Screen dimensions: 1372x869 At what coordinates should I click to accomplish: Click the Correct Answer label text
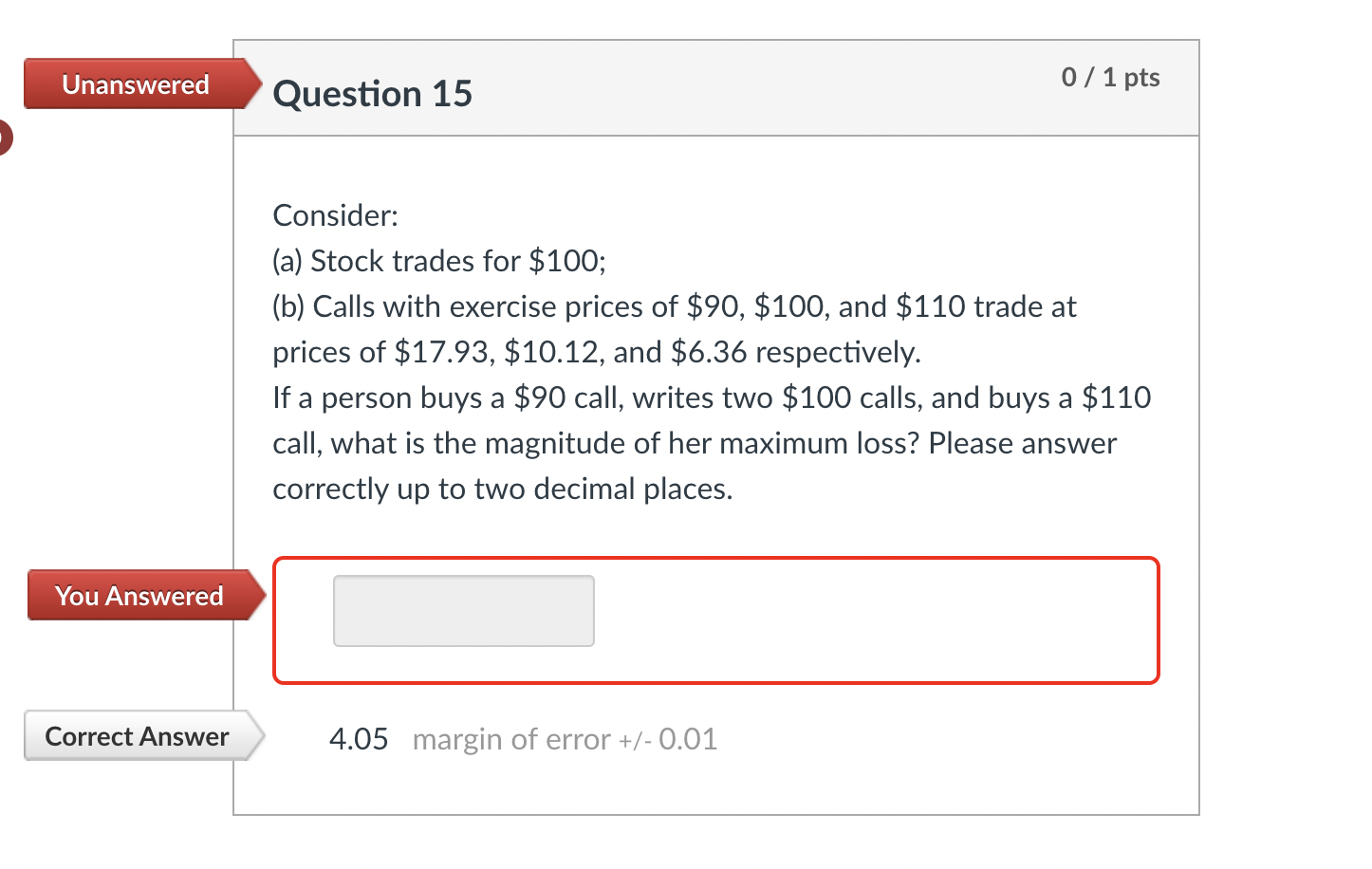[138, 736]
